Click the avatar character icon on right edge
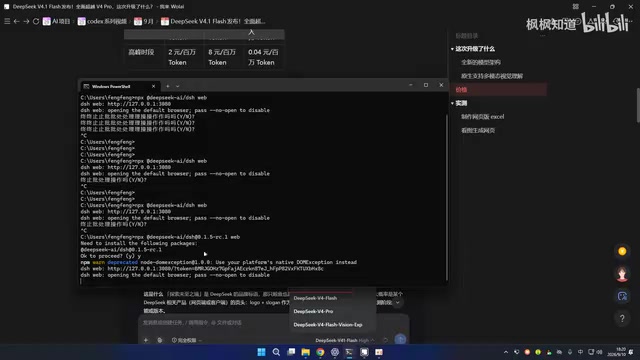This screenshot has width=640, height=360. click(x=622, y=274)
